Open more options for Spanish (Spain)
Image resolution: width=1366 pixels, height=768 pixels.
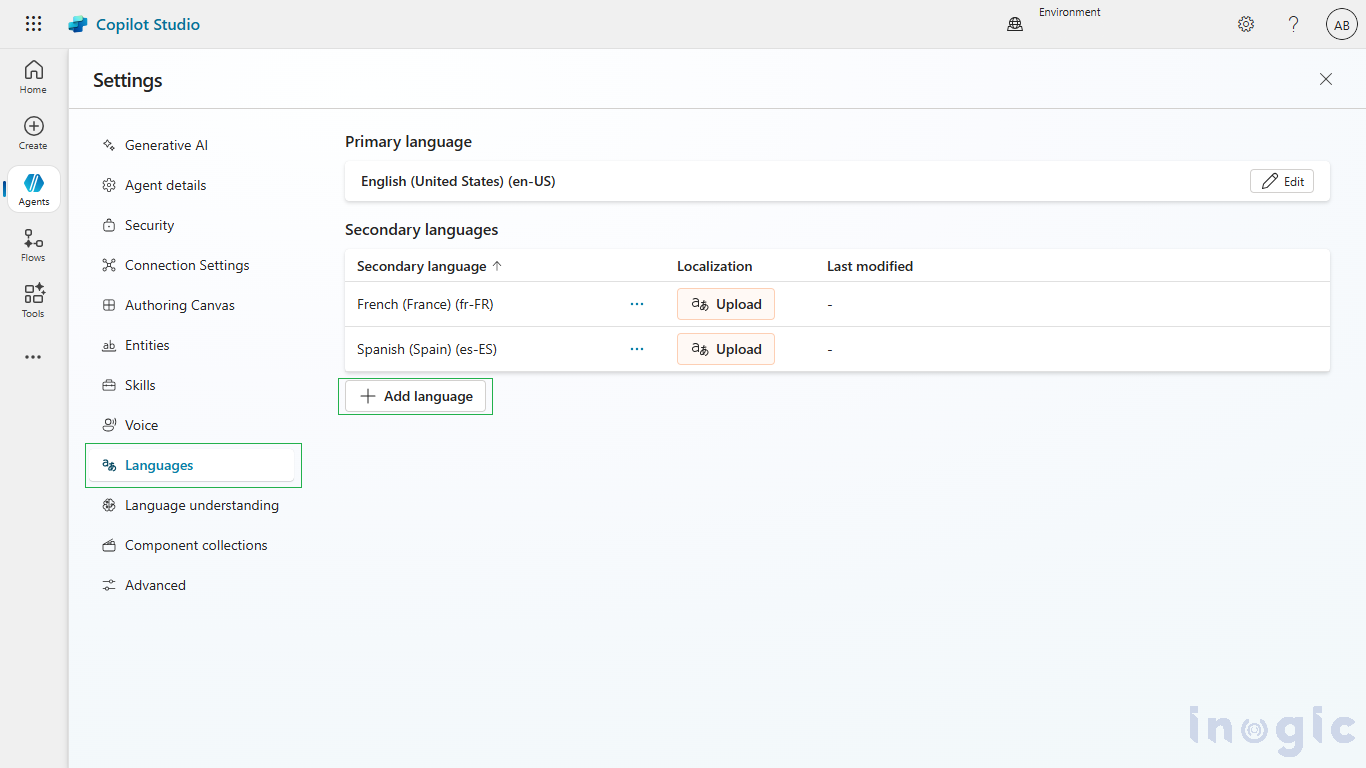pyautogui.click(x=637, y=349)
